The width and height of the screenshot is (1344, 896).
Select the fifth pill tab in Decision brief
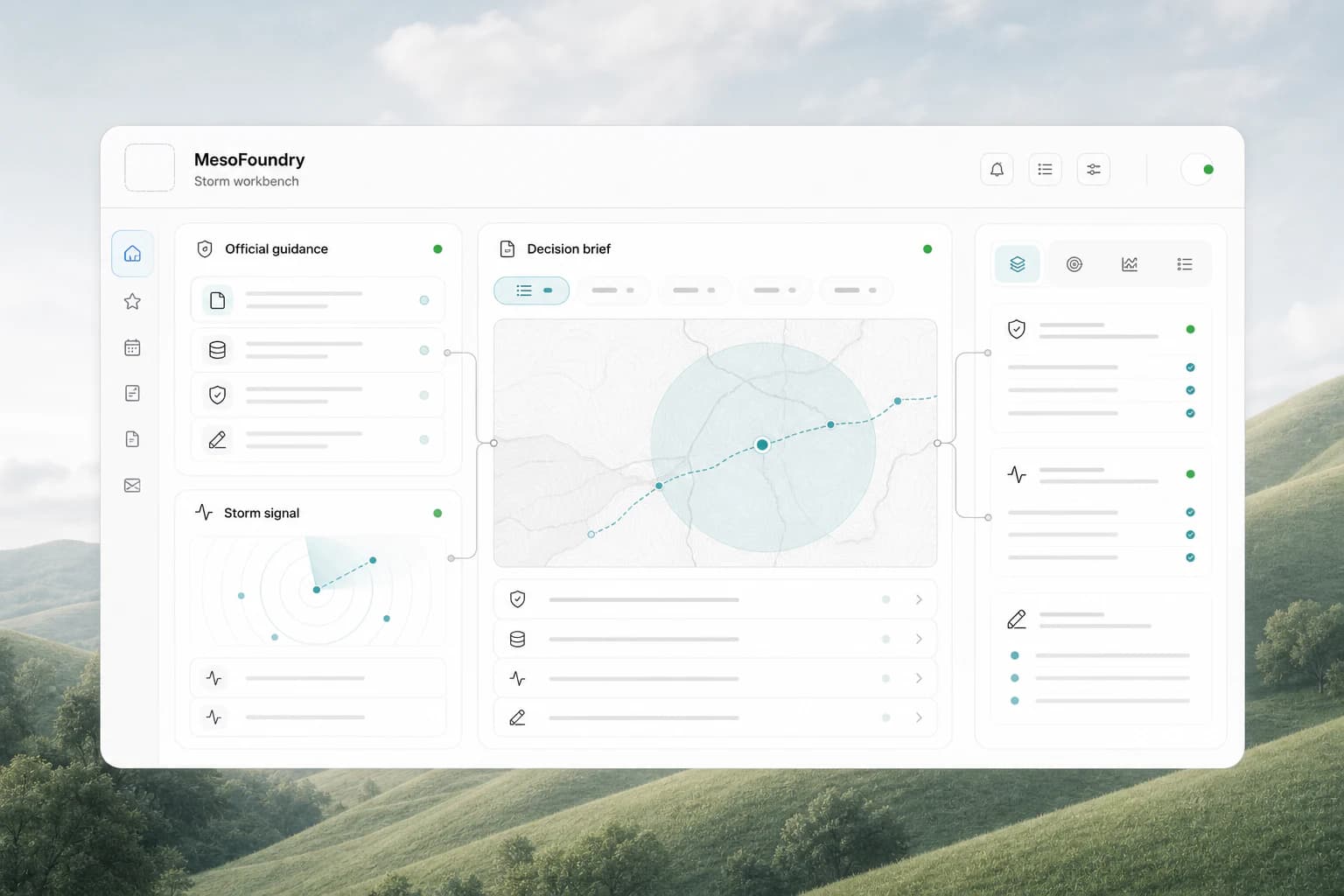(x=855, y=290)
